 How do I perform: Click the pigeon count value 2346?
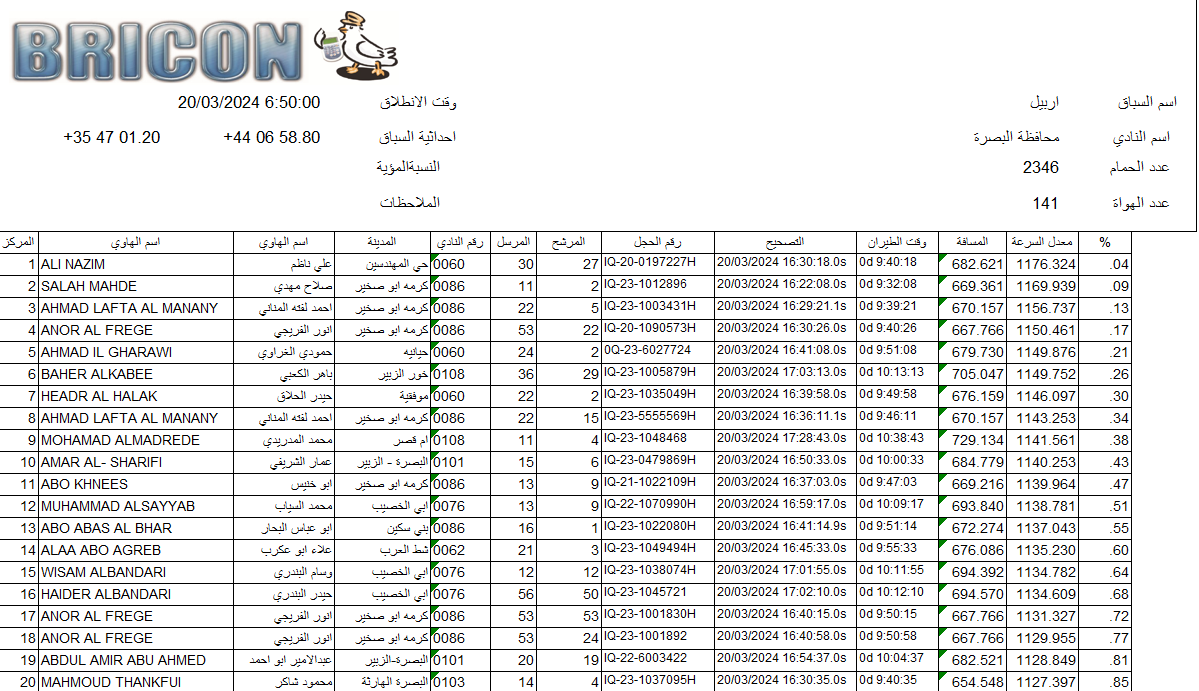click(x=1040, y=168)
